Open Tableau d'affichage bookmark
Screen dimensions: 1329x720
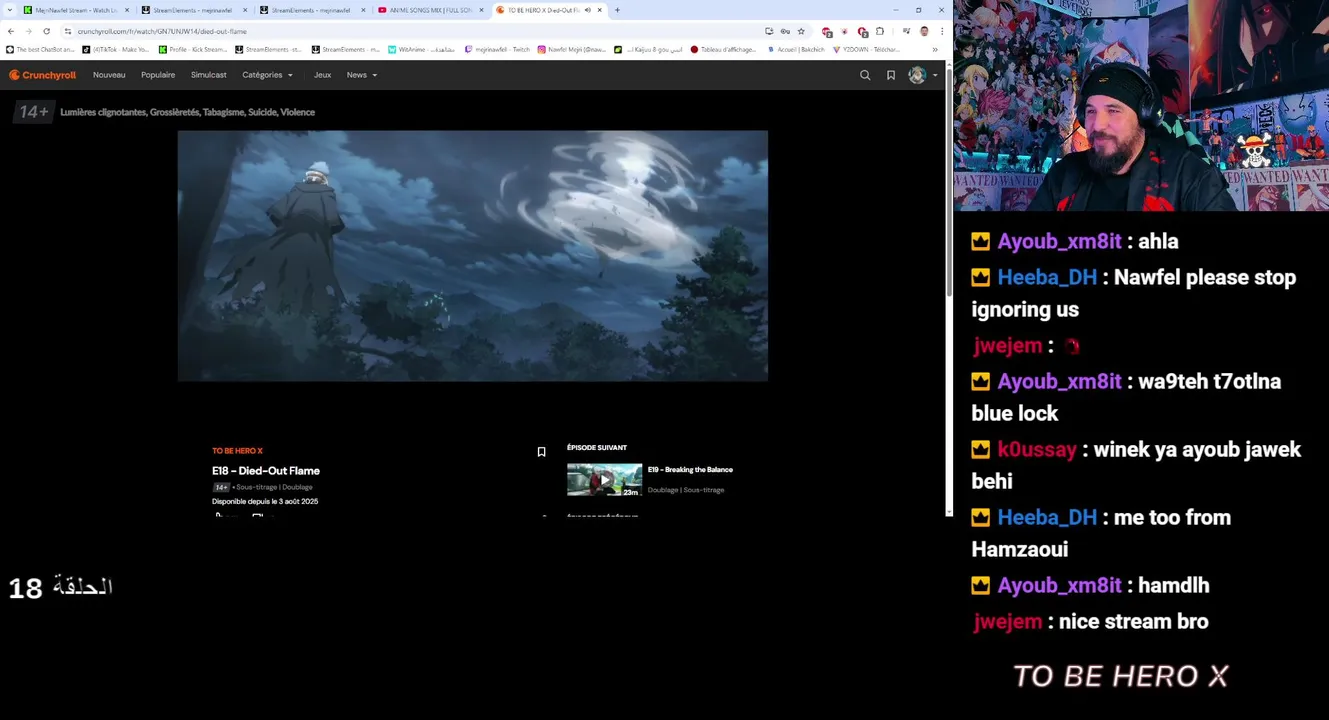724,49
